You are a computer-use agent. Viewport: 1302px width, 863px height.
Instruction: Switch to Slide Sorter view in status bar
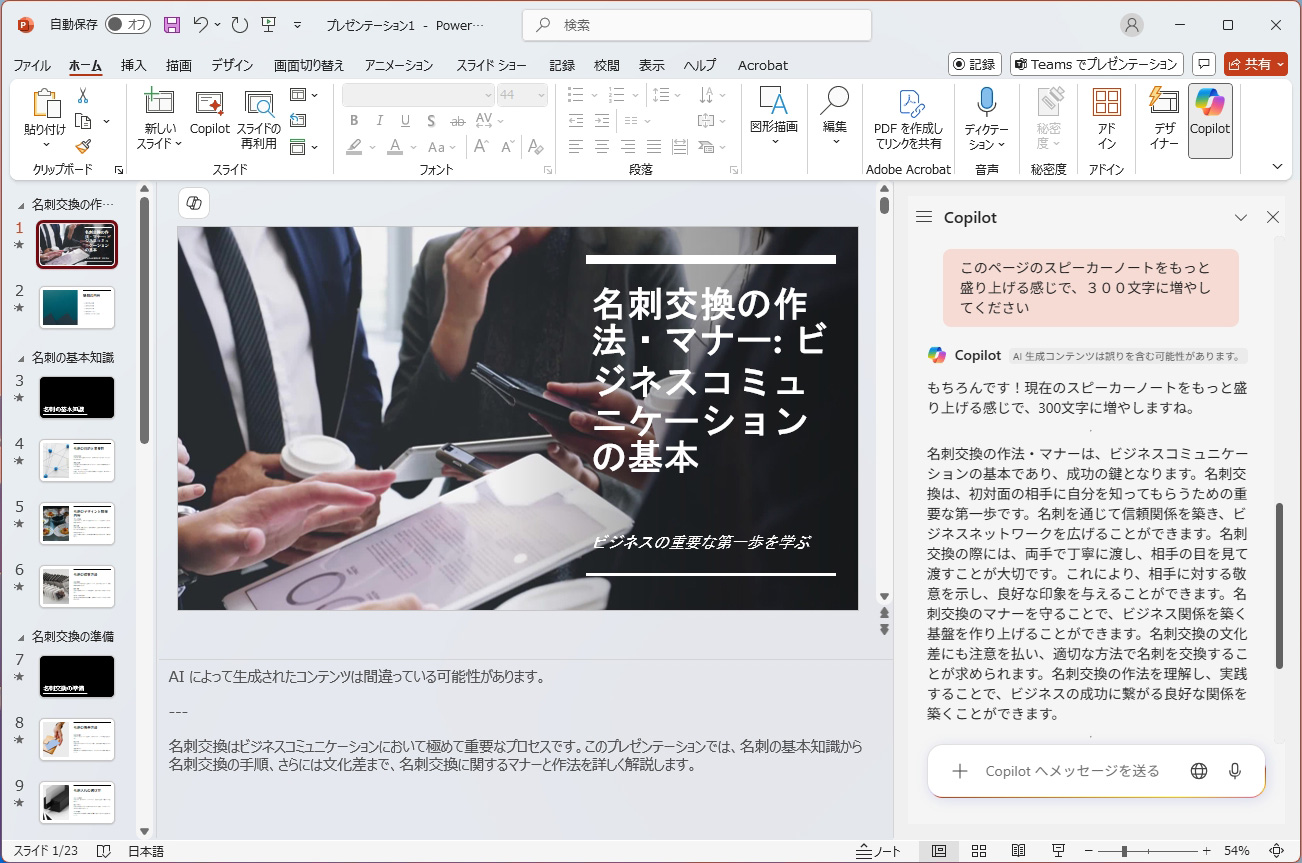[979, 851]
